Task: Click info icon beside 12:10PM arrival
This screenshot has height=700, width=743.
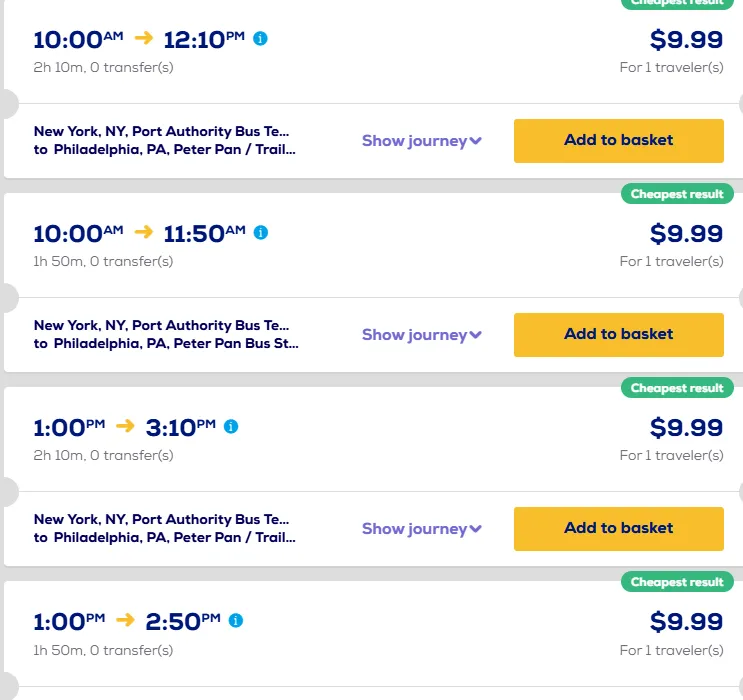Action: [261, 39]
